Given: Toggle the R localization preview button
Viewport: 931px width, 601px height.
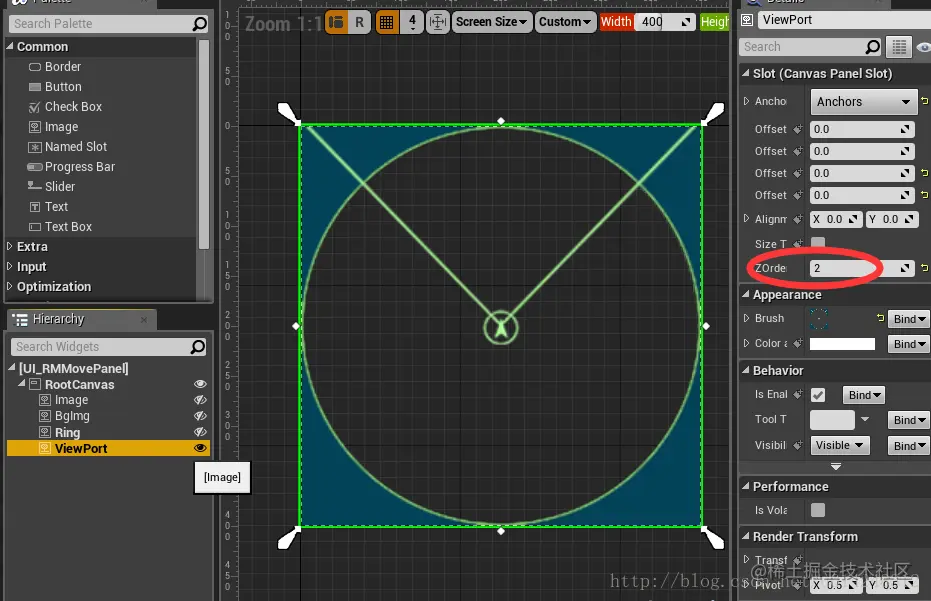Looking at the screenshot, I should point(359,23).
